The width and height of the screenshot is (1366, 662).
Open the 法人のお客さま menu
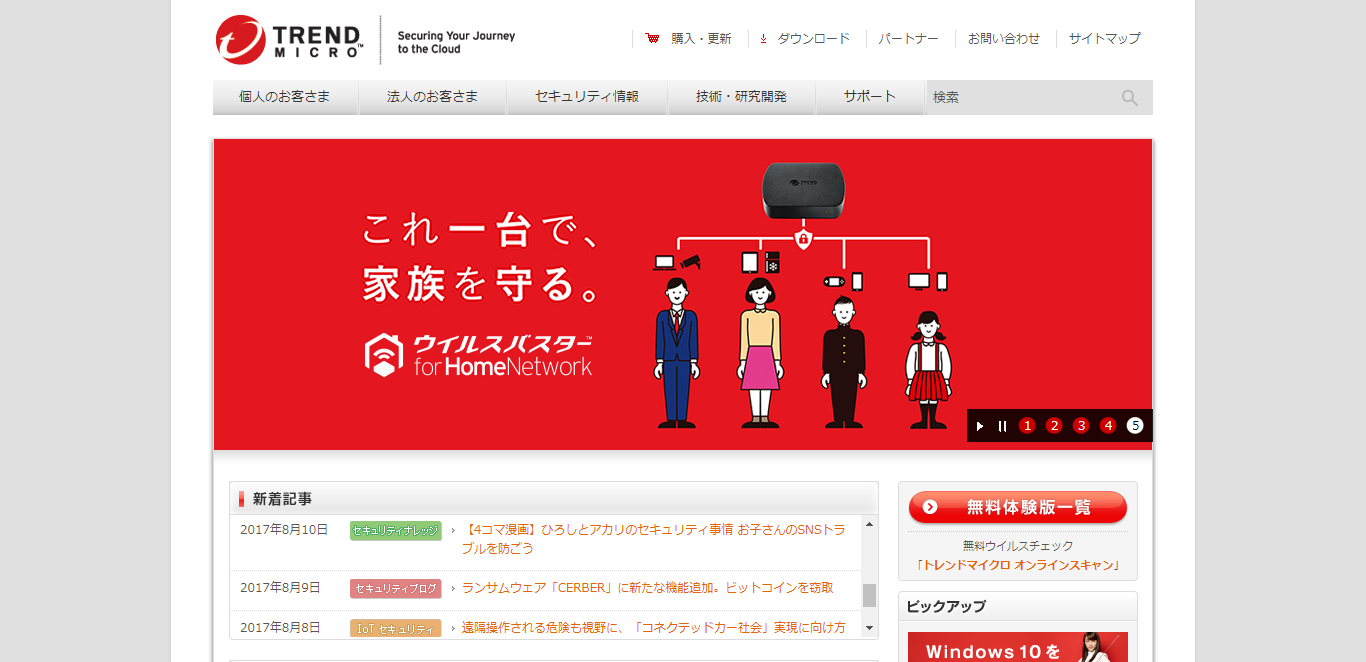click(433, 97)
